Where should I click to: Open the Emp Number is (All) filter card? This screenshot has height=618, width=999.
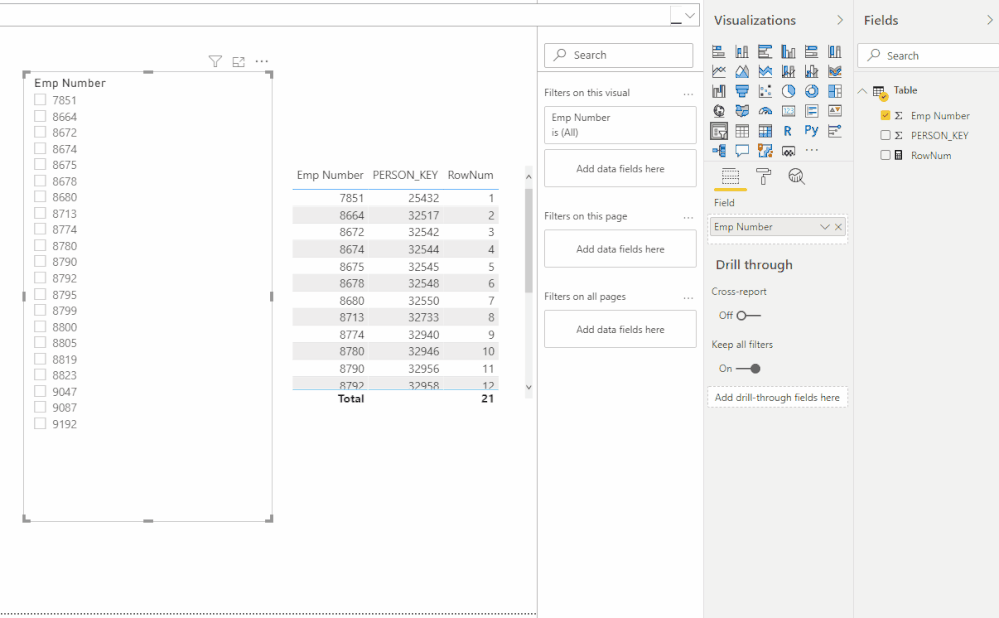pyautogui.click(x=620, y=125)
